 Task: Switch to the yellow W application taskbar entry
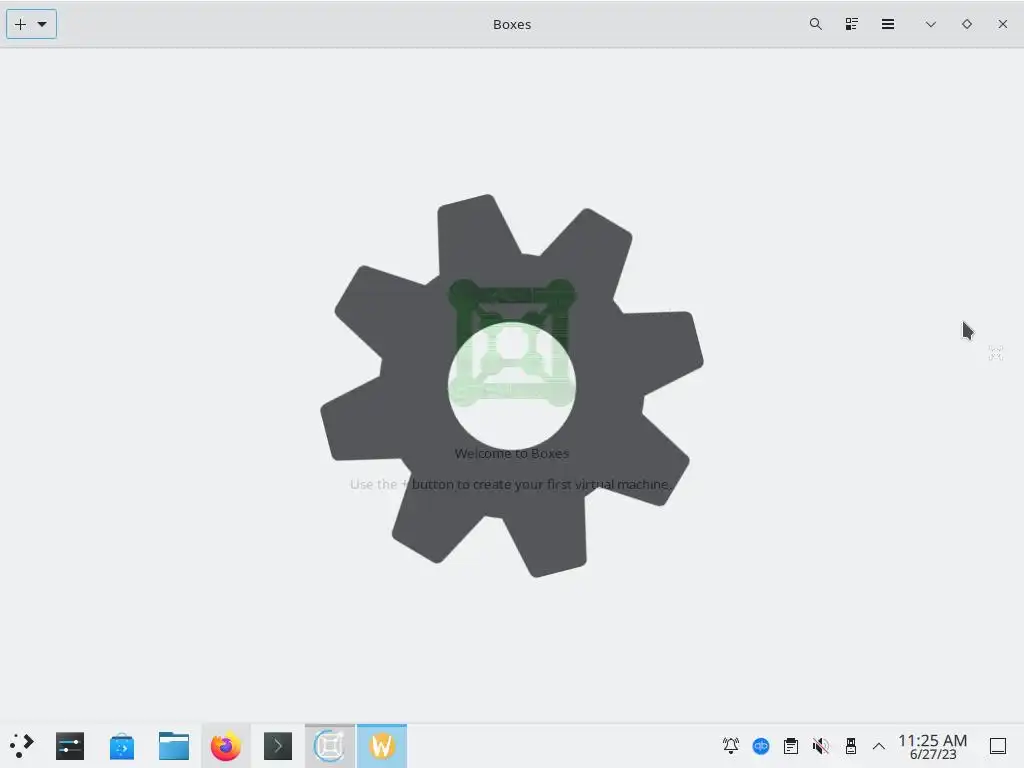click(x=382, y=746)
